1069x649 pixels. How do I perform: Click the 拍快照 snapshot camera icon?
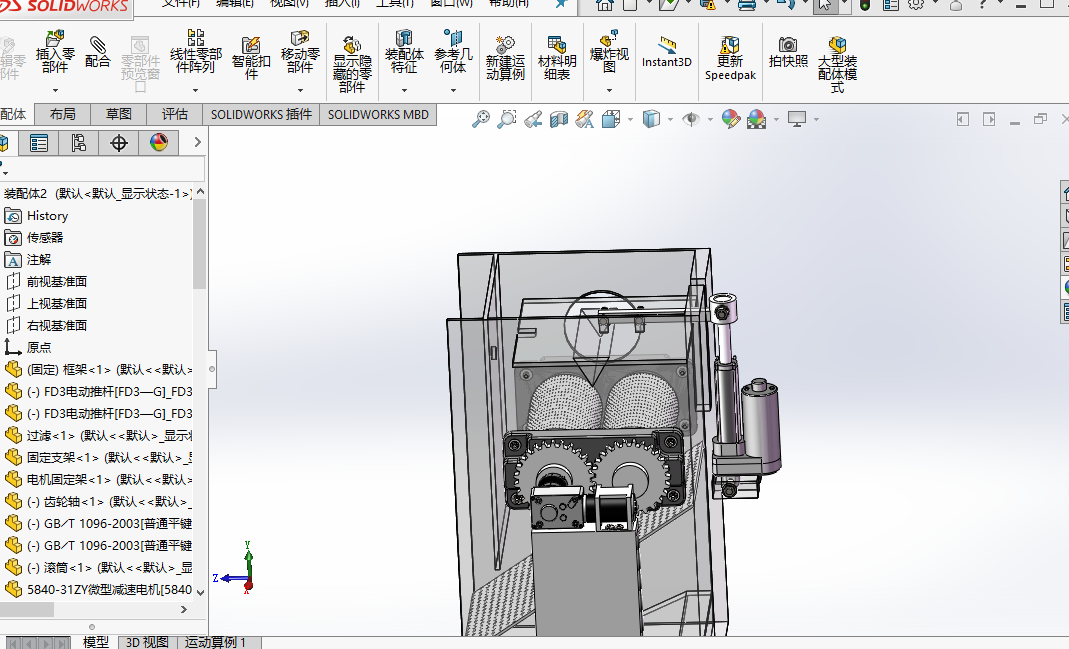coord(788,52)
